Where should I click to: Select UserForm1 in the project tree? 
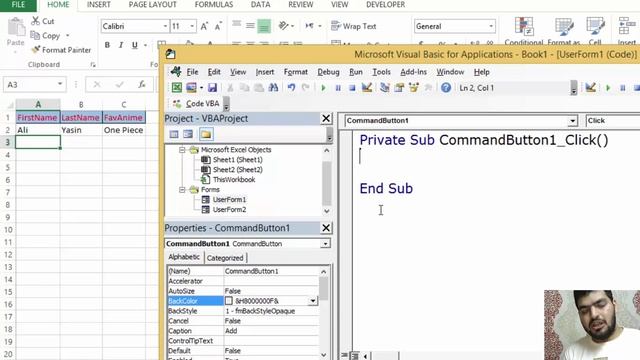pos(229,200)
